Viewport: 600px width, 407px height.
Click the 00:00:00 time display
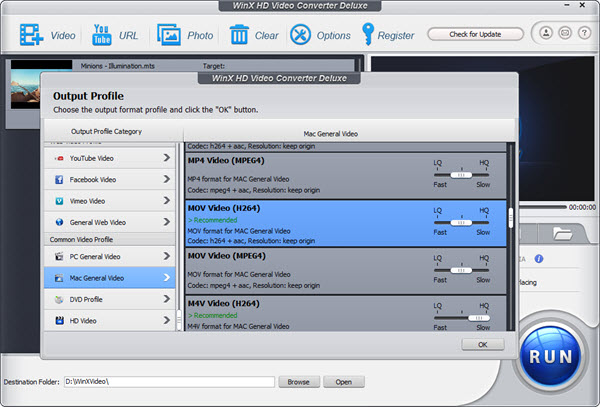pyautogui.click(x=582, y=207)
